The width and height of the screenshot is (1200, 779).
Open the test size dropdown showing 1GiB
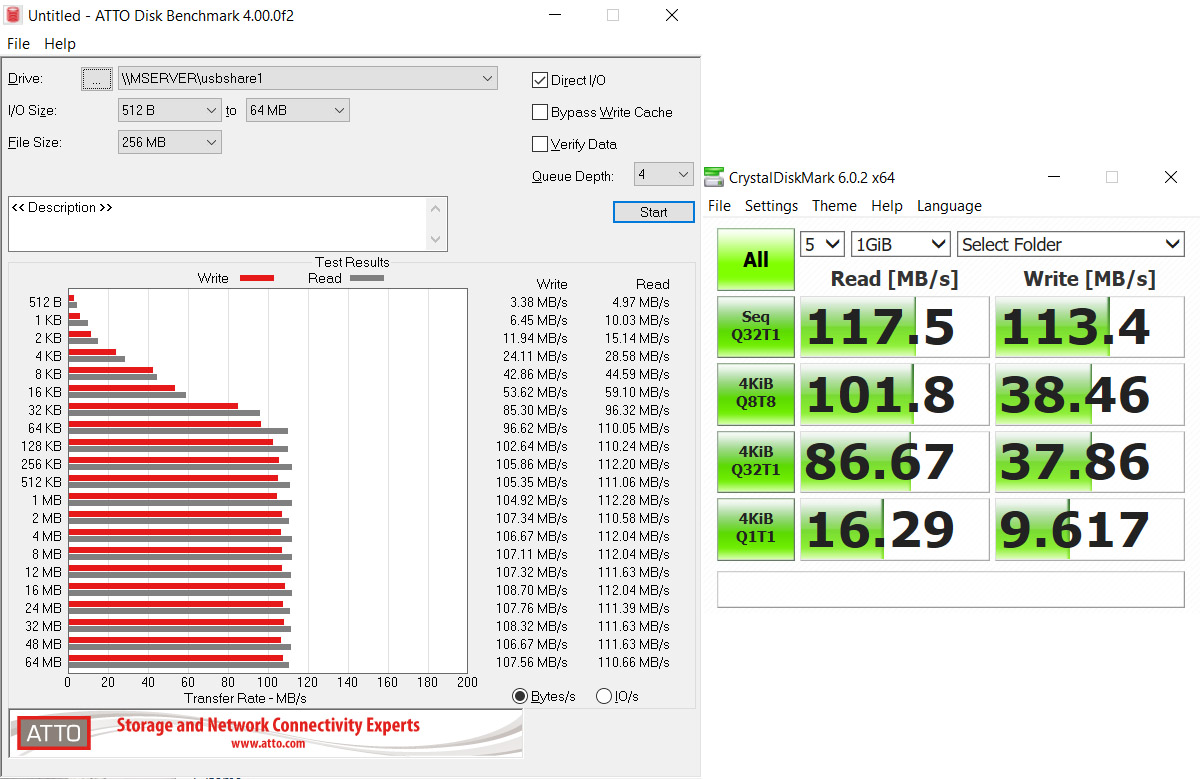click(x=900, y=244)
